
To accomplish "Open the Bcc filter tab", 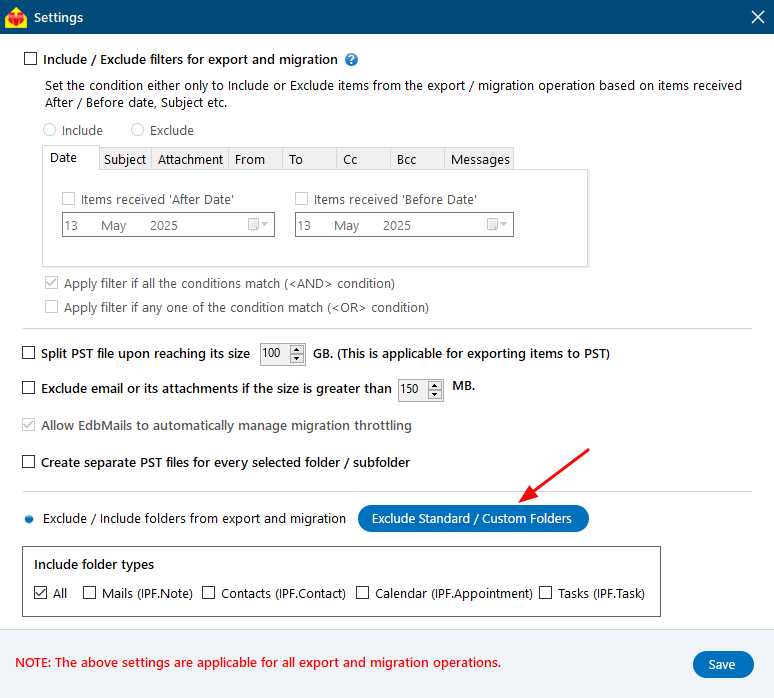I will [x=418, y=159].
